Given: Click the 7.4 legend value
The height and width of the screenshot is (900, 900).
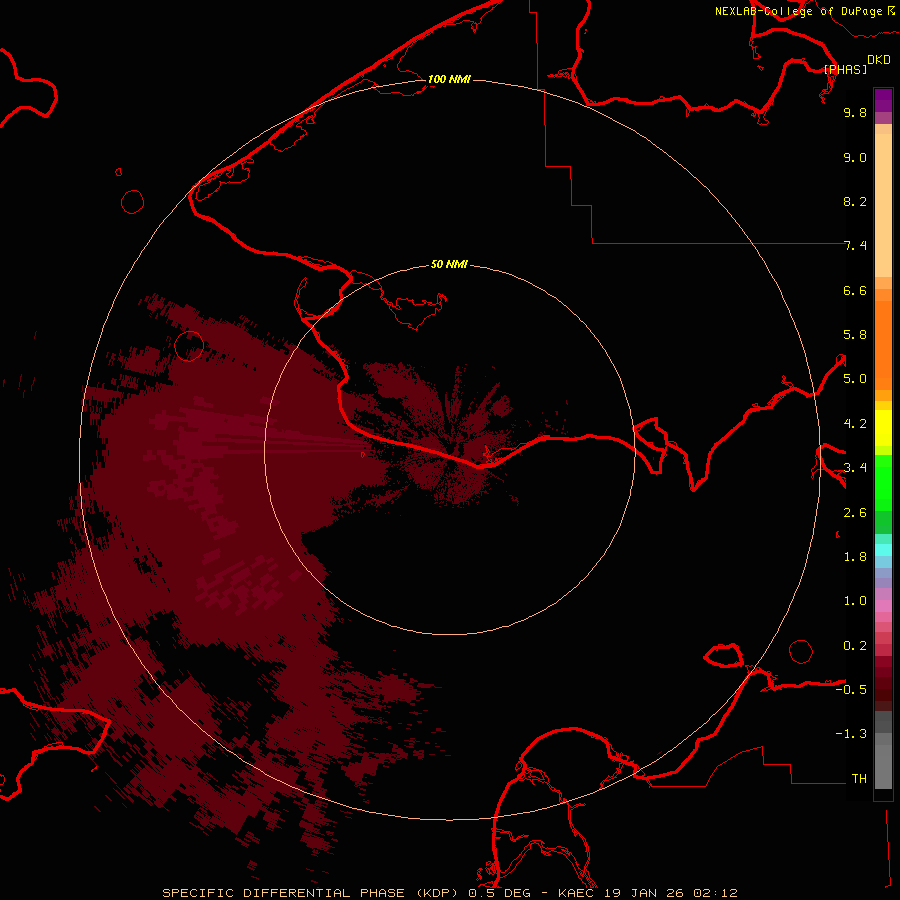Looking at the screenshot, I should pos(855,246).
